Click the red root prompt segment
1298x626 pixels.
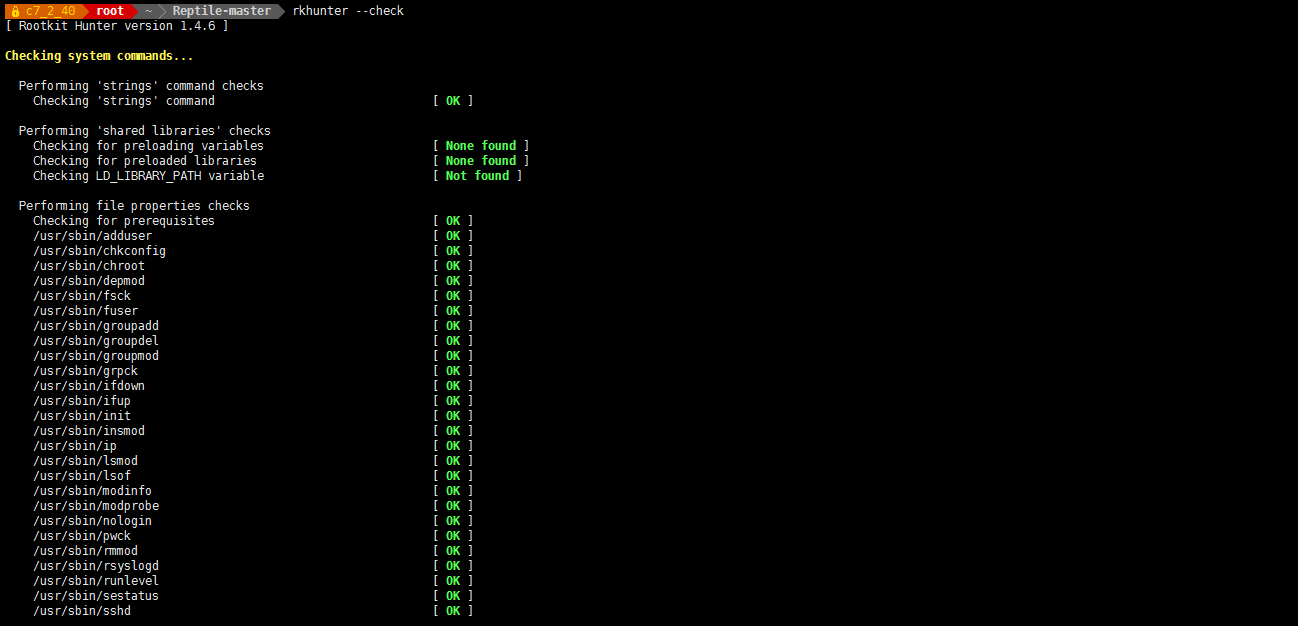pos(110,11)
